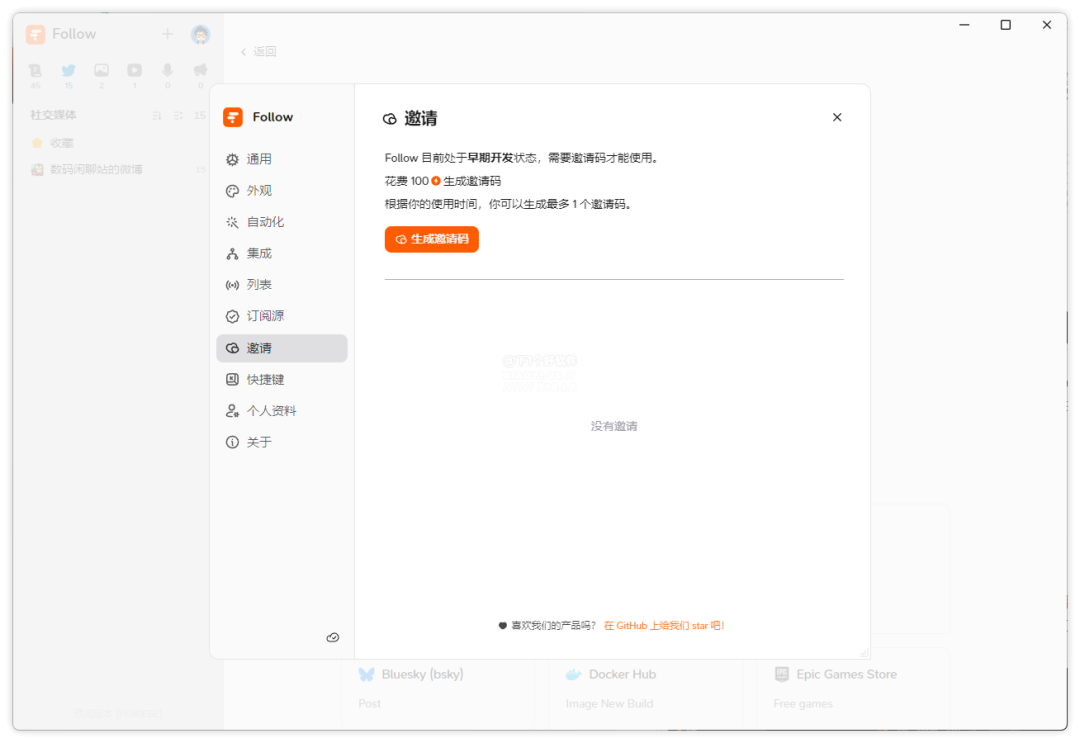Open the 外观 appearance settings tab
The width and height of the screenshot is (1080, 743).
click(282, 191)
